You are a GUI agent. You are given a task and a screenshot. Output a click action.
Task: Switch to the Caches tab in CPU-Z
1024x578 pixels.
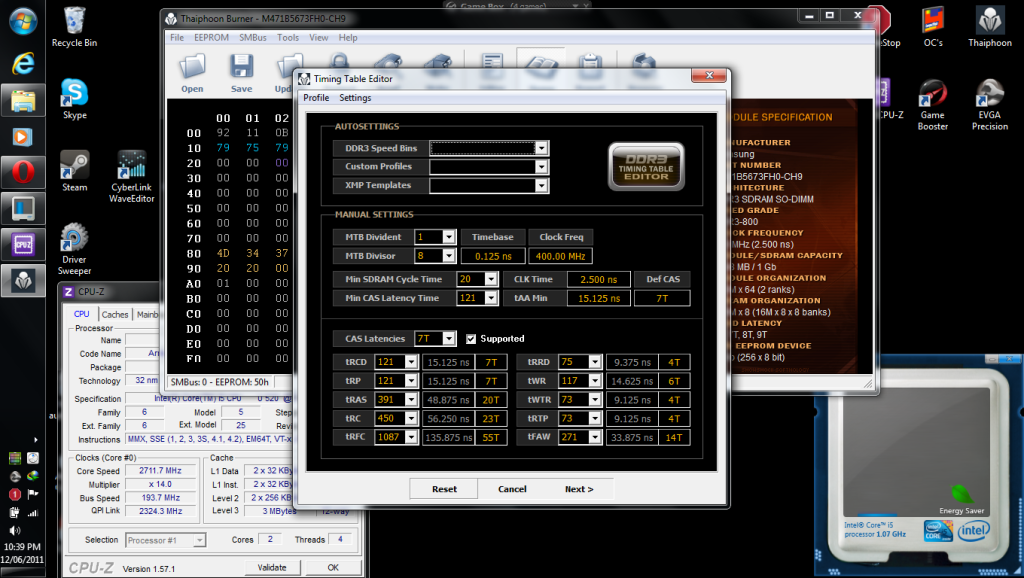(x=115, y=314)
